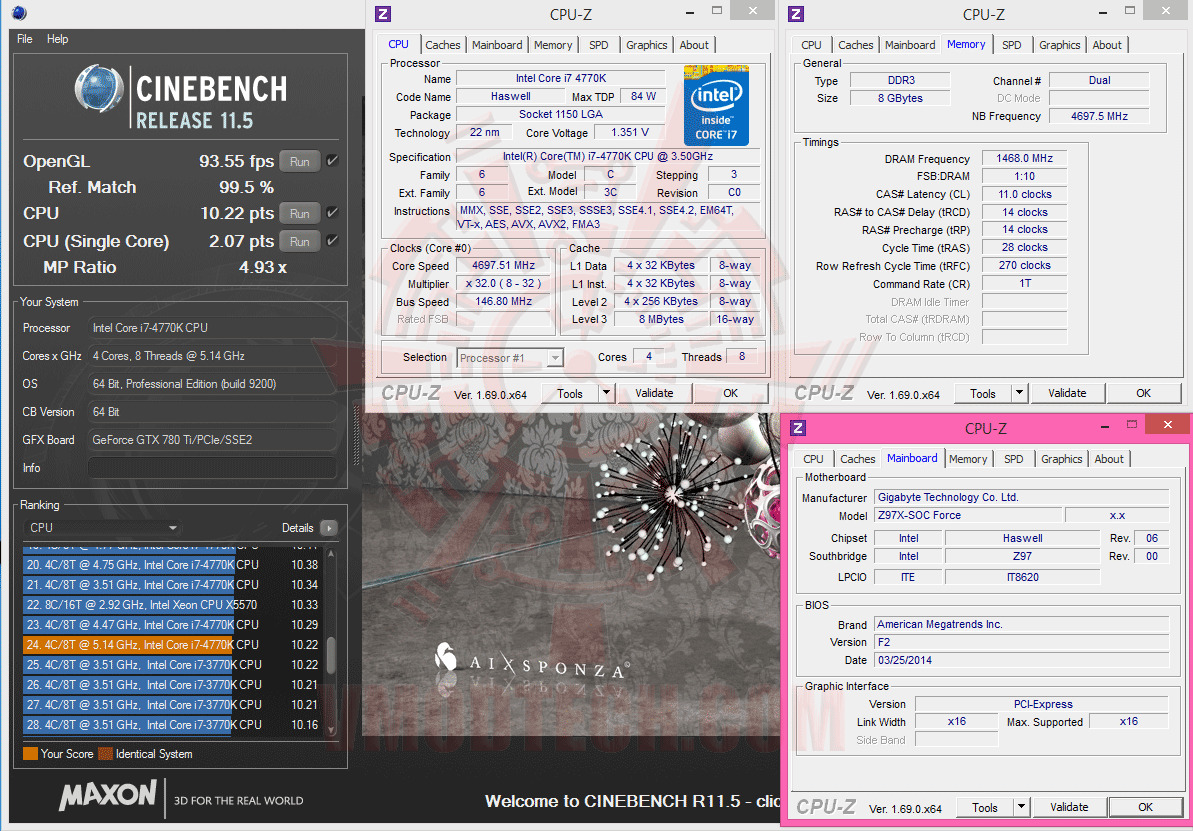Screen dimensions: 1193x831
Task: Open the Tools dropdown arrow in the Memory tab window
Action: point(1020,393)
